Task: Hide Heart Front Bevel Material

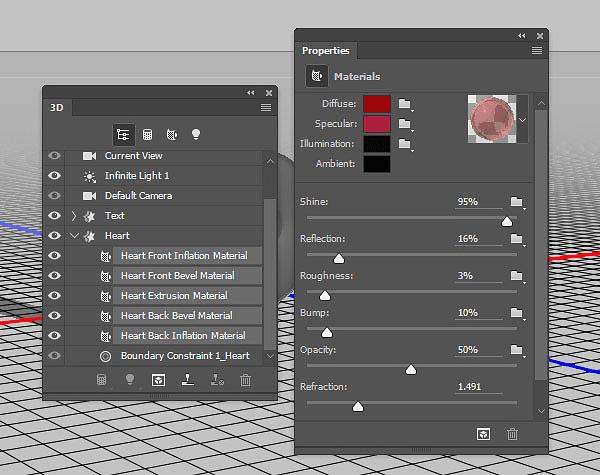Action: click(x=54, y=276)
